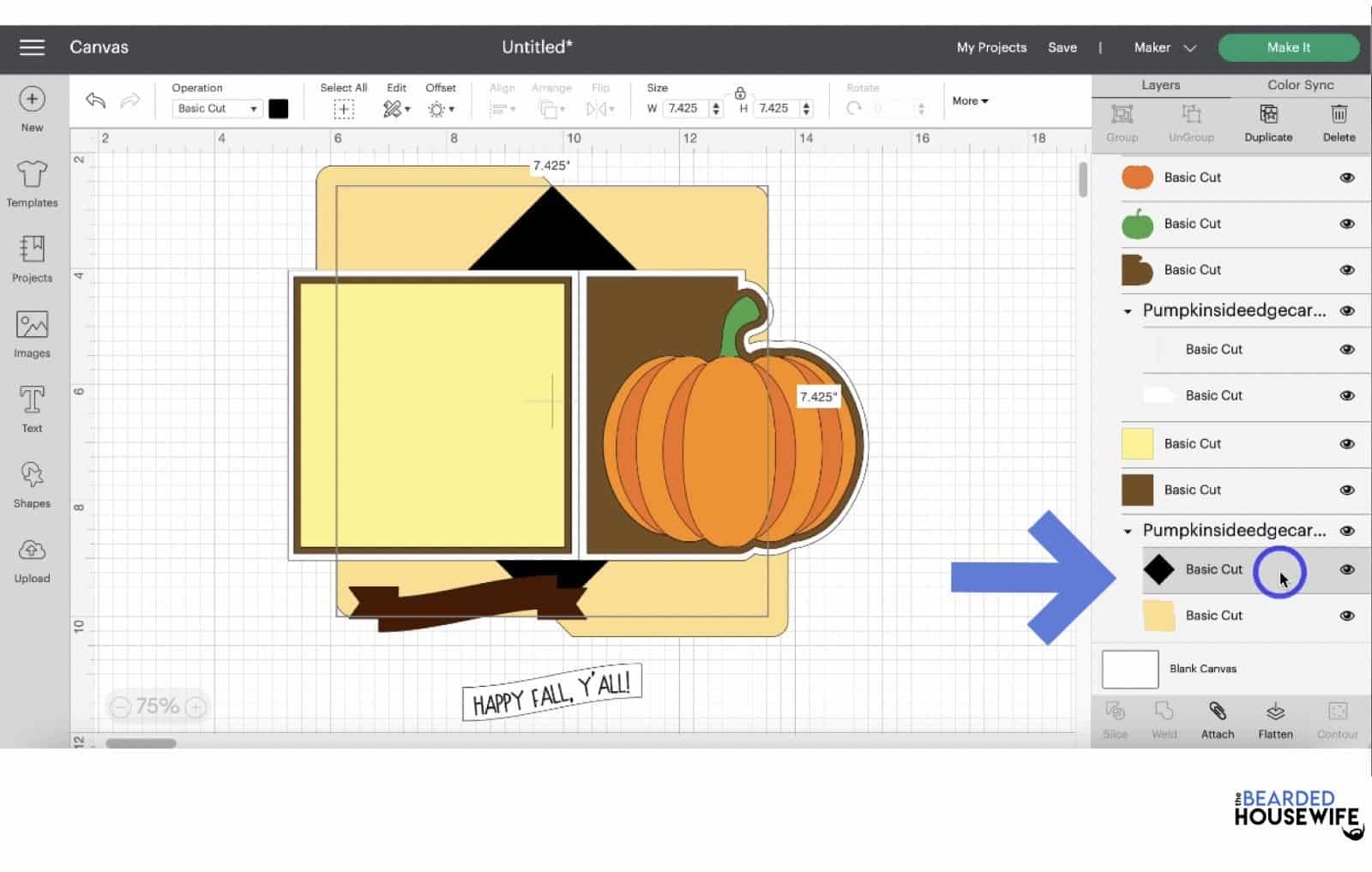1372x872 pixels.
Task: Hide the yellow Basic Cut layer
Action: click(x=1347, y=443)
